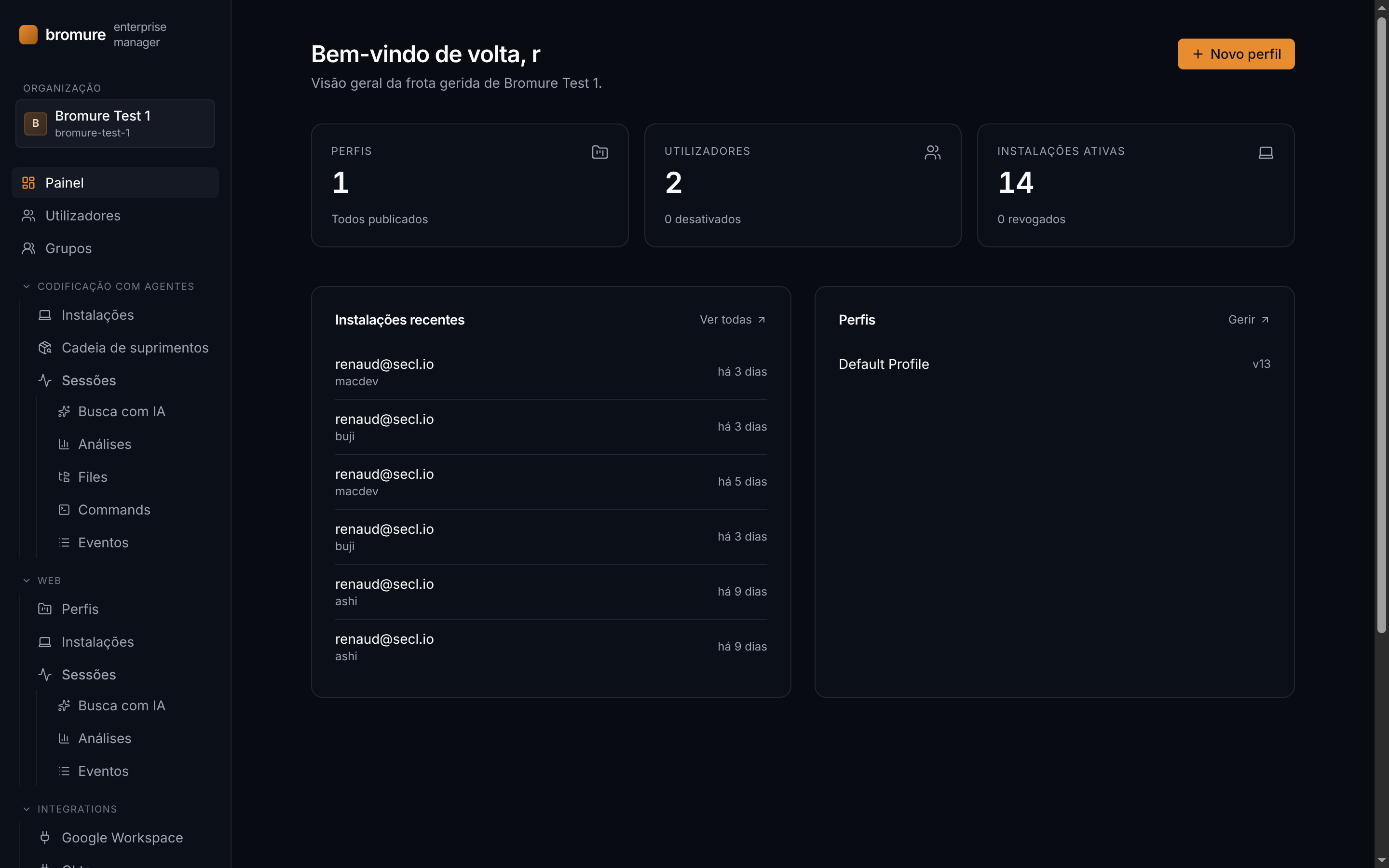
Task: Open the Perfis statistics card
Action: point(469,186)
